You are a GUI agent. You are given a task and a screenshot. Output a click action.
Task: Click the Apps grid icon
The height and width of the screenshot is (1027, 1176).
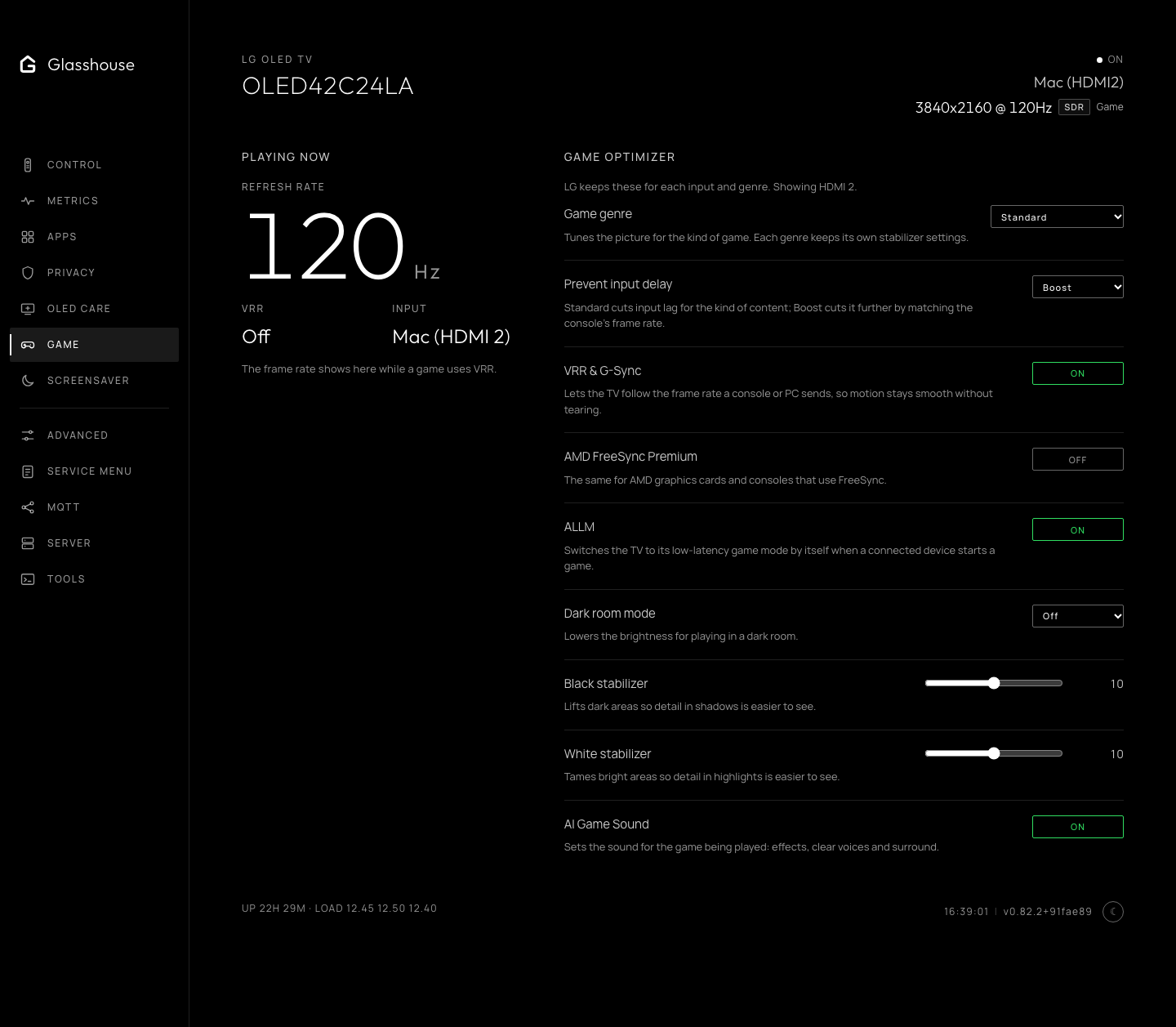(x=28, y=237)
